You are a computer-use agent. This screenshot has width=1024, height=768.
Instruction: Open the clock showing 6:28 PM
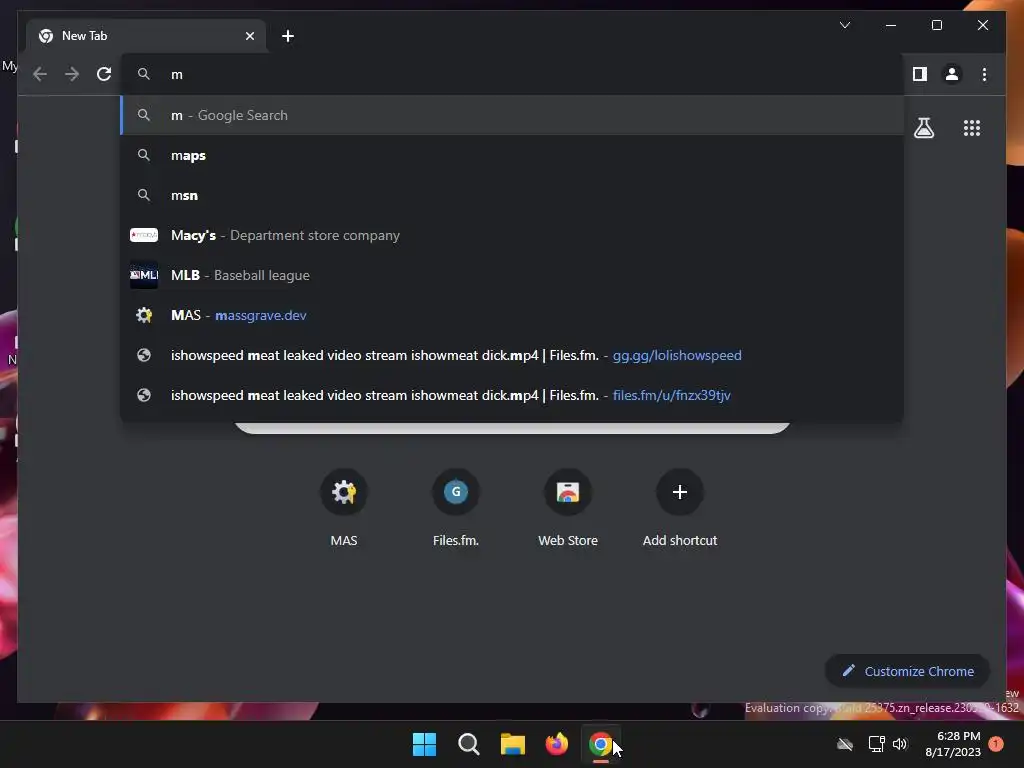pos(953,744)
